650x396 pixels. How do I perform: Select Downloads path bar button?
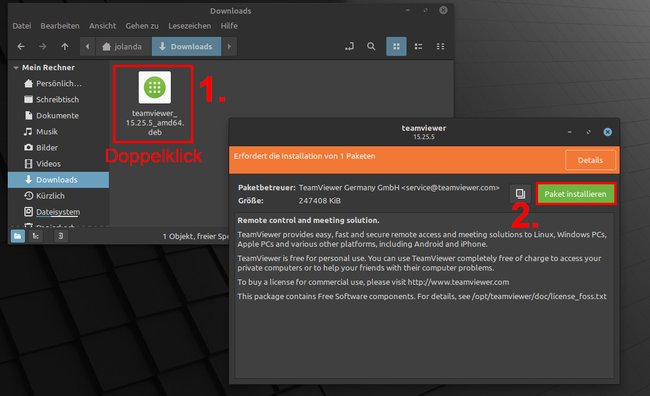(186, 46)
